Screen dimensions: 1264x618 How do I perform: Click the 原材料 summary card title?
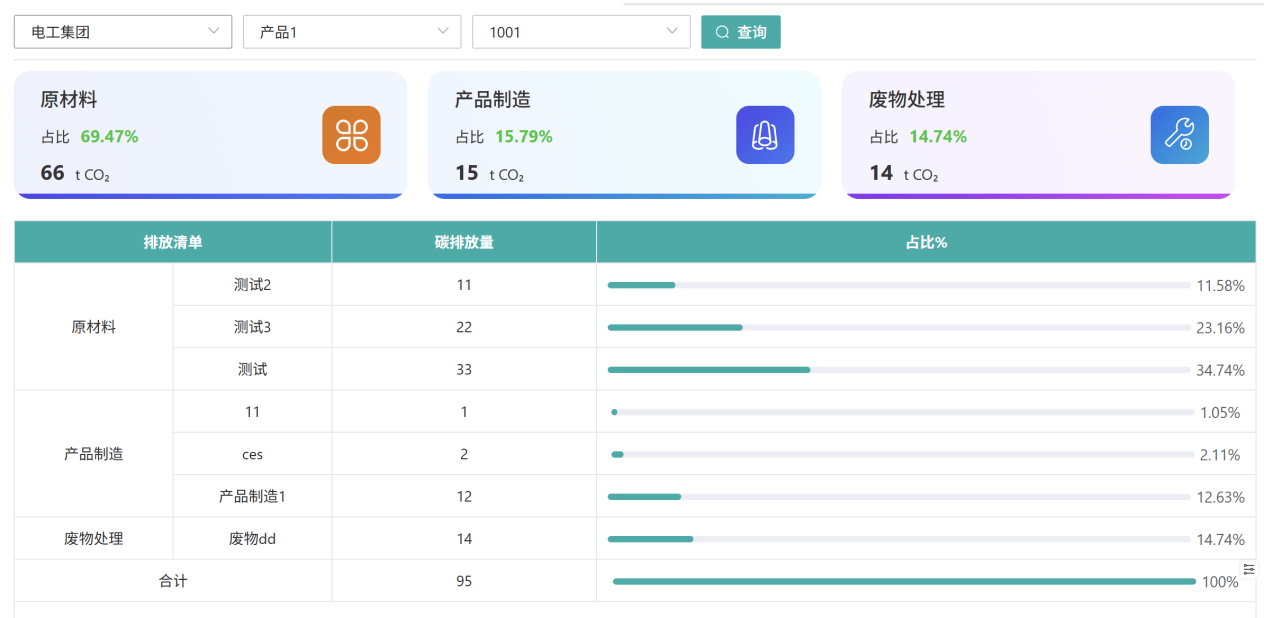69,100
